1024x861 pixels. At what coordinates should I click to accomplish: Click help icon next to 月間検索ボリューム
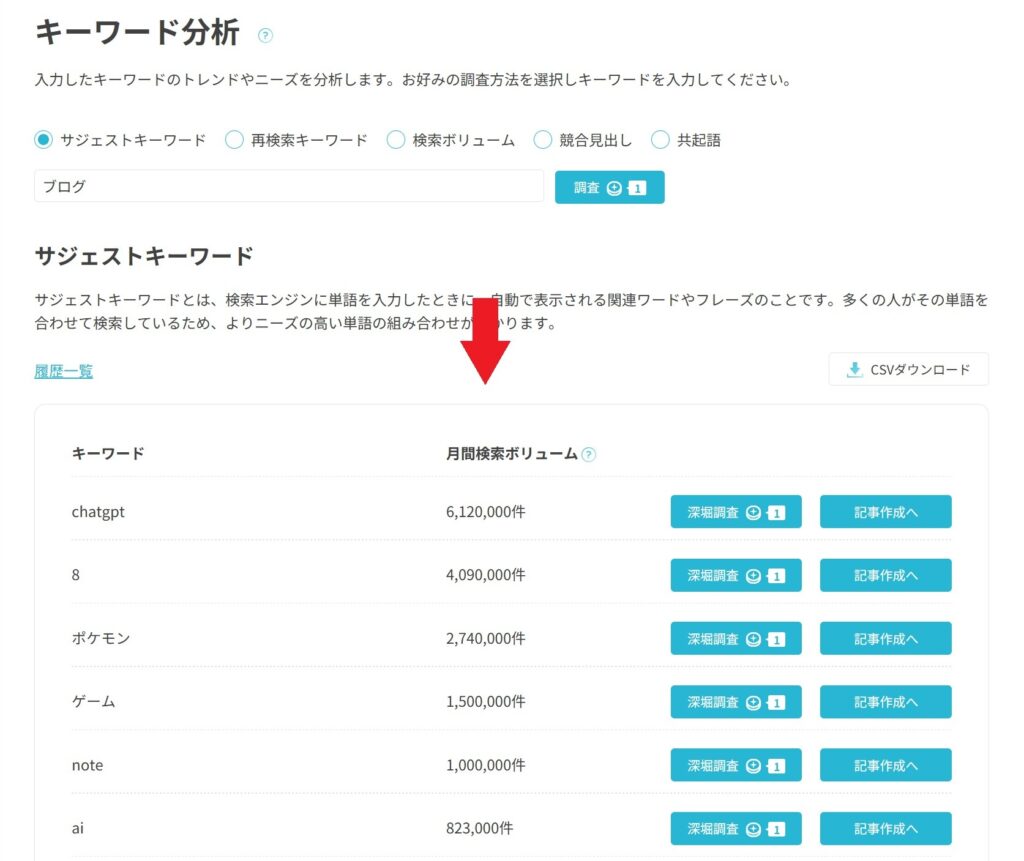[589, 454]
